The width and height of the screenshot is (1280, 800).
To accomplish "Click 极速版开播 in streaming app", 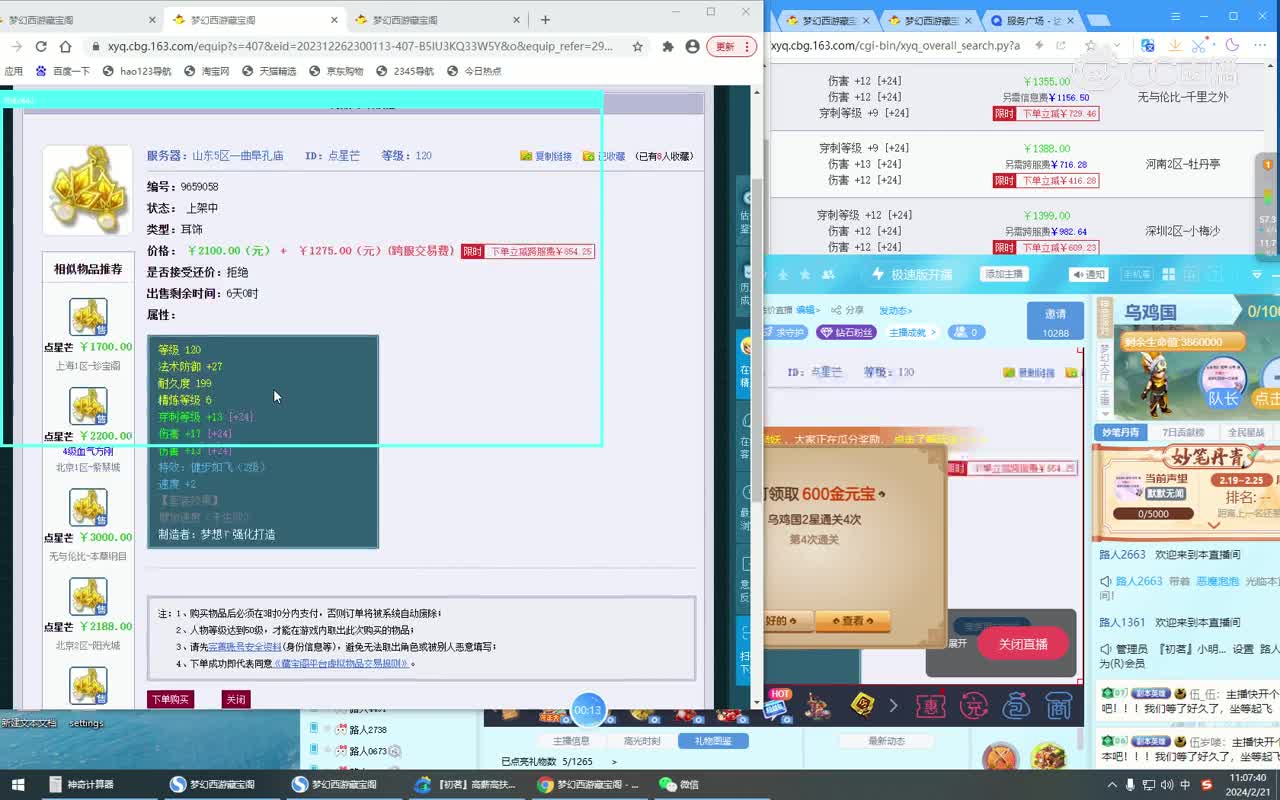I will pos(912,274).
